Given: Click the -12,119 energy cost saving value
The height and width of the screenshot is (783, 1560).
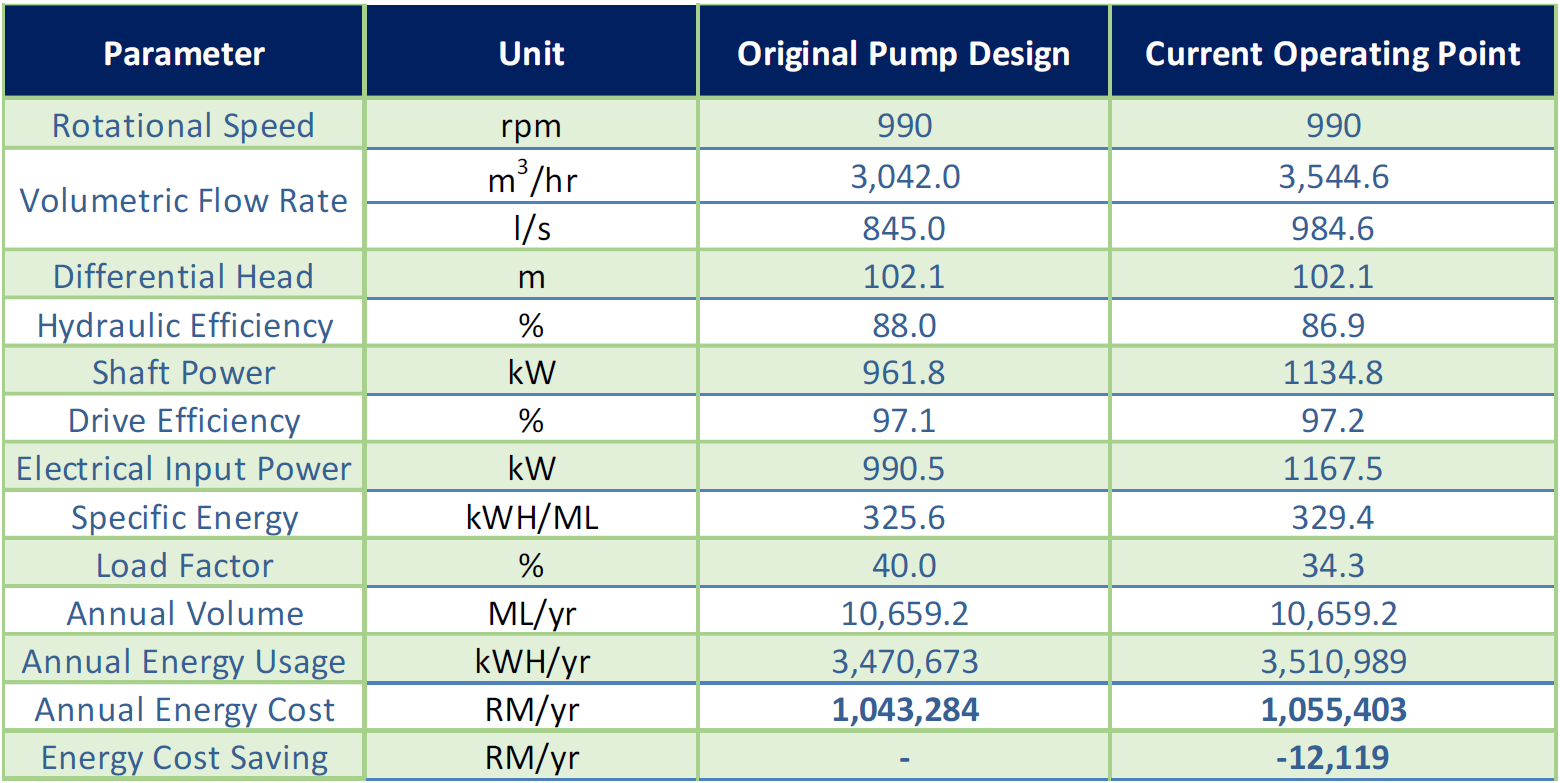Looking at the screenshot, I should tap(1333, 758).
